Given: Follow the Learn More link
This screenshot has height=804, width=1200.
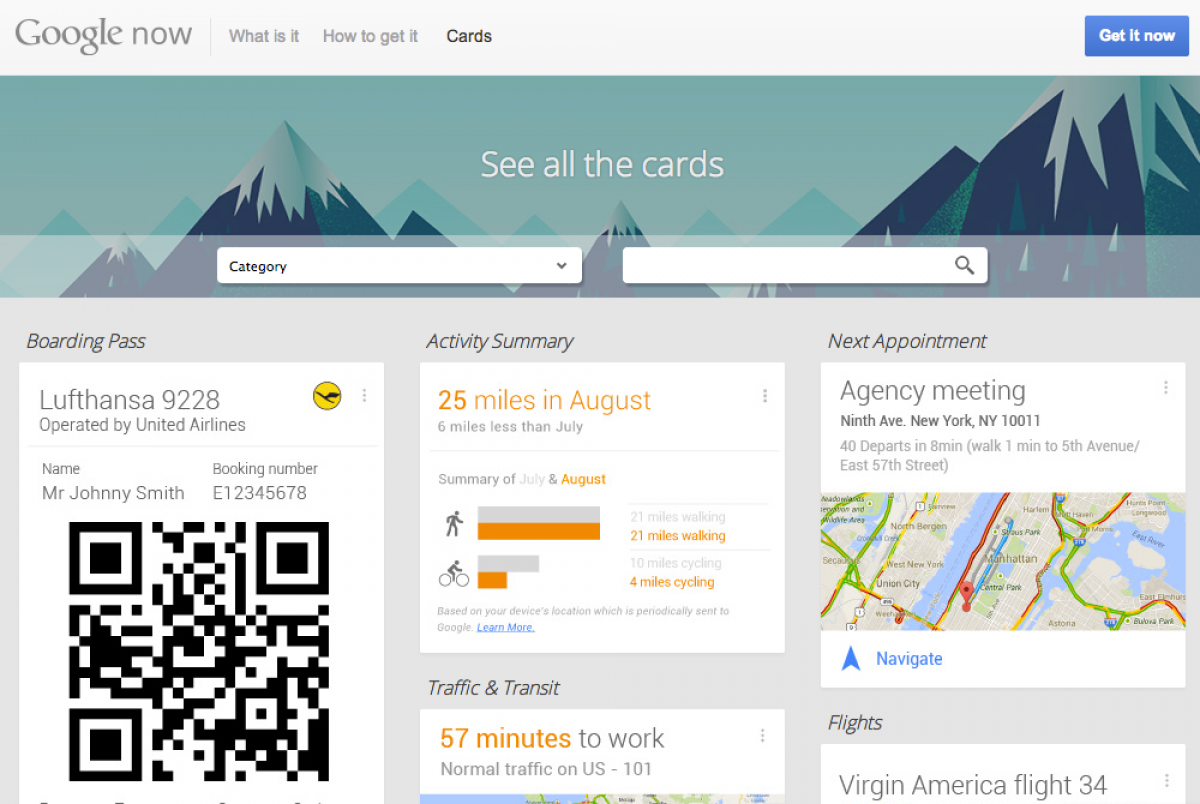Looking at the screenshot, I should point(505,627).
